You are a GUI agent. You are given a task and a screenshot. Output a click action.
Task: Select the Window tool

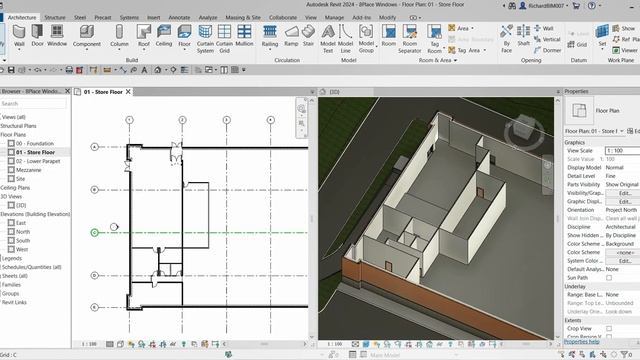click(x=57, y=35)
